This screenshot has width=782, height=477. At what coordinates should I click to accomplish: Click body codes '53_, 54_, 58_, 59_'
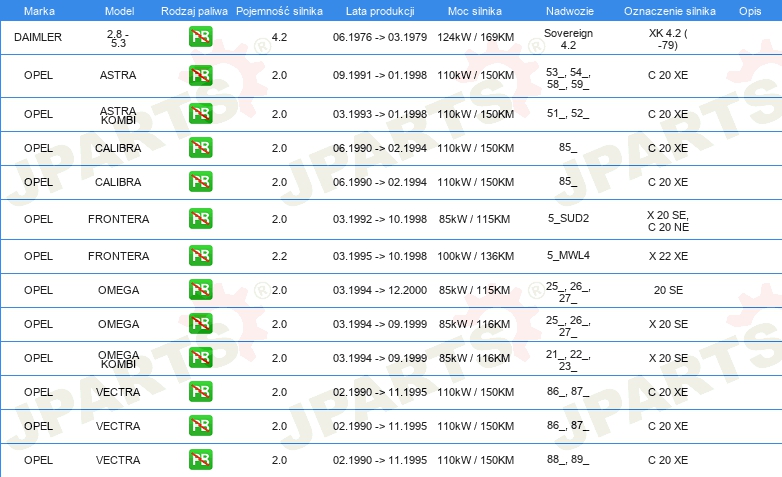(x=568, y=78)
